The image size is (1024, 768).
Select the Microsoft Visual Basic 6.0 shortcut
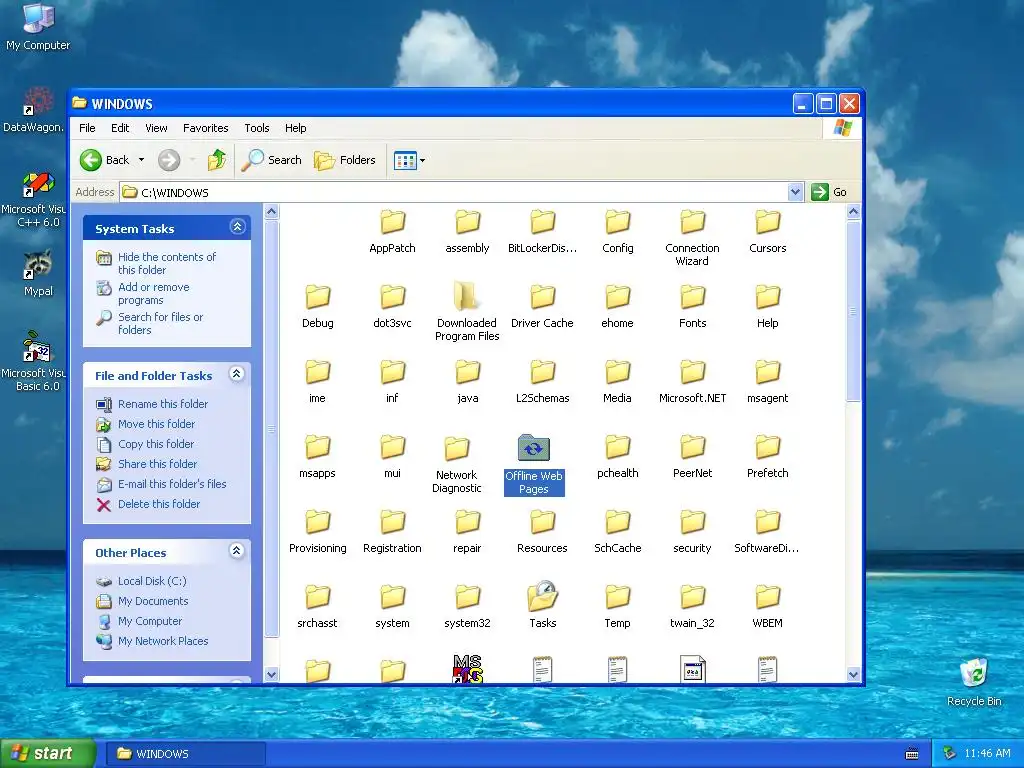(x=34, y=361)
